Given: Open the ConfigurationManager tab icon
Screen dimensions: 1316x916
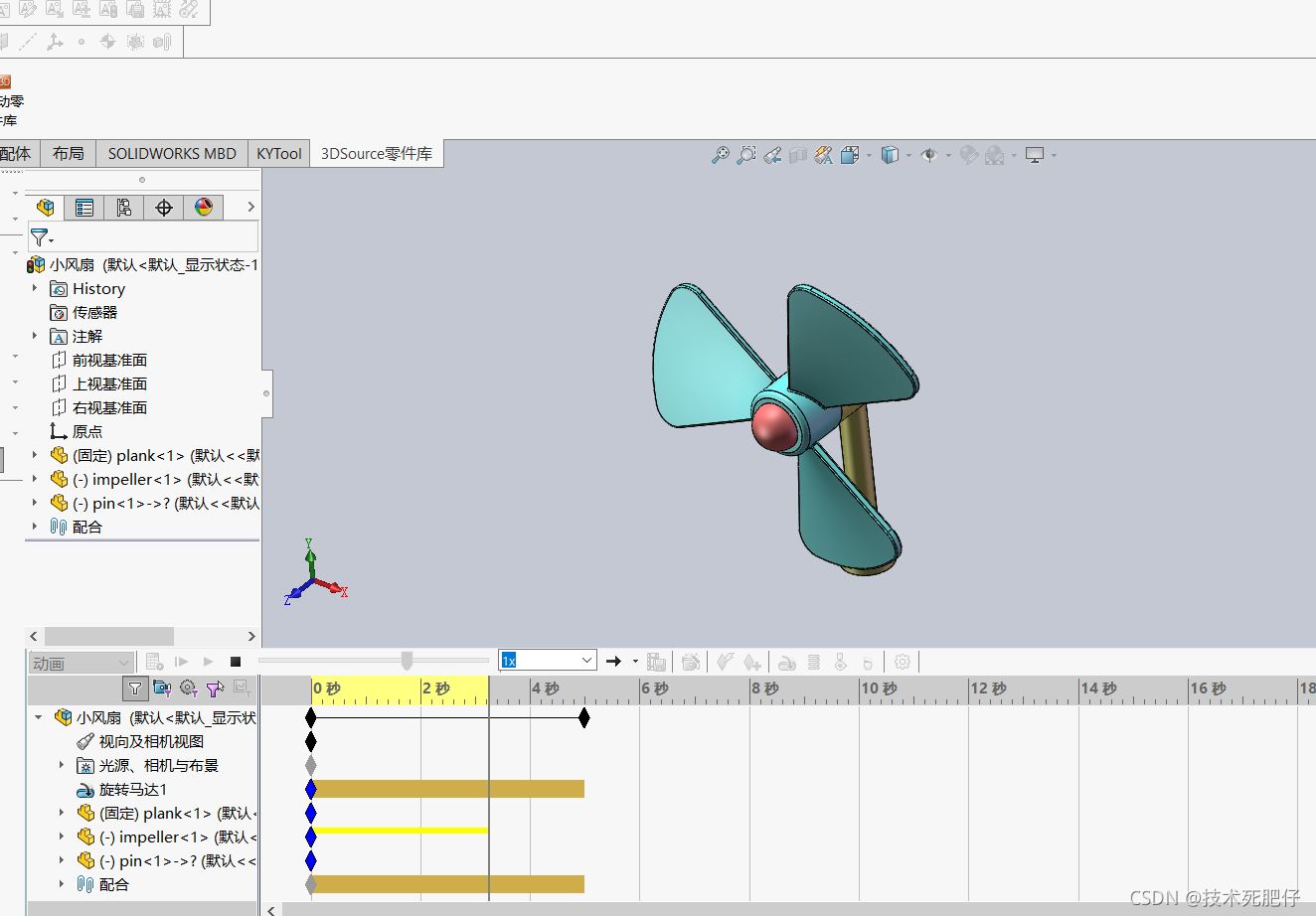Looking at the screenshot, I should pyautogui.click(x=124, y=208).
